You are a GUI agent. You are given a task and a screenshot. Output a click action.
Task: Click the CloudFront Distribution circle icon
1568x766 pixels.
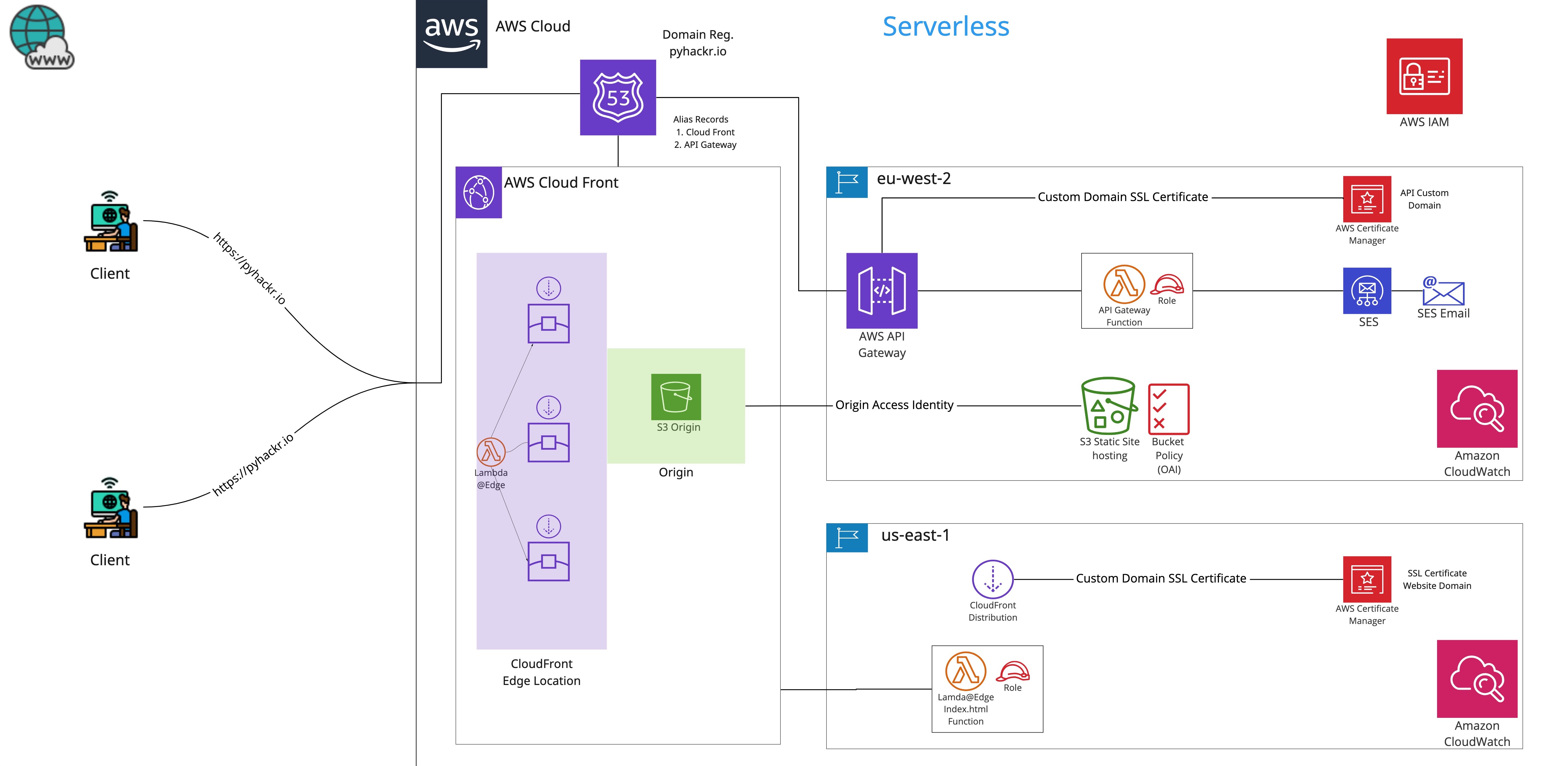pyautogui.click(x=992, y=579)
